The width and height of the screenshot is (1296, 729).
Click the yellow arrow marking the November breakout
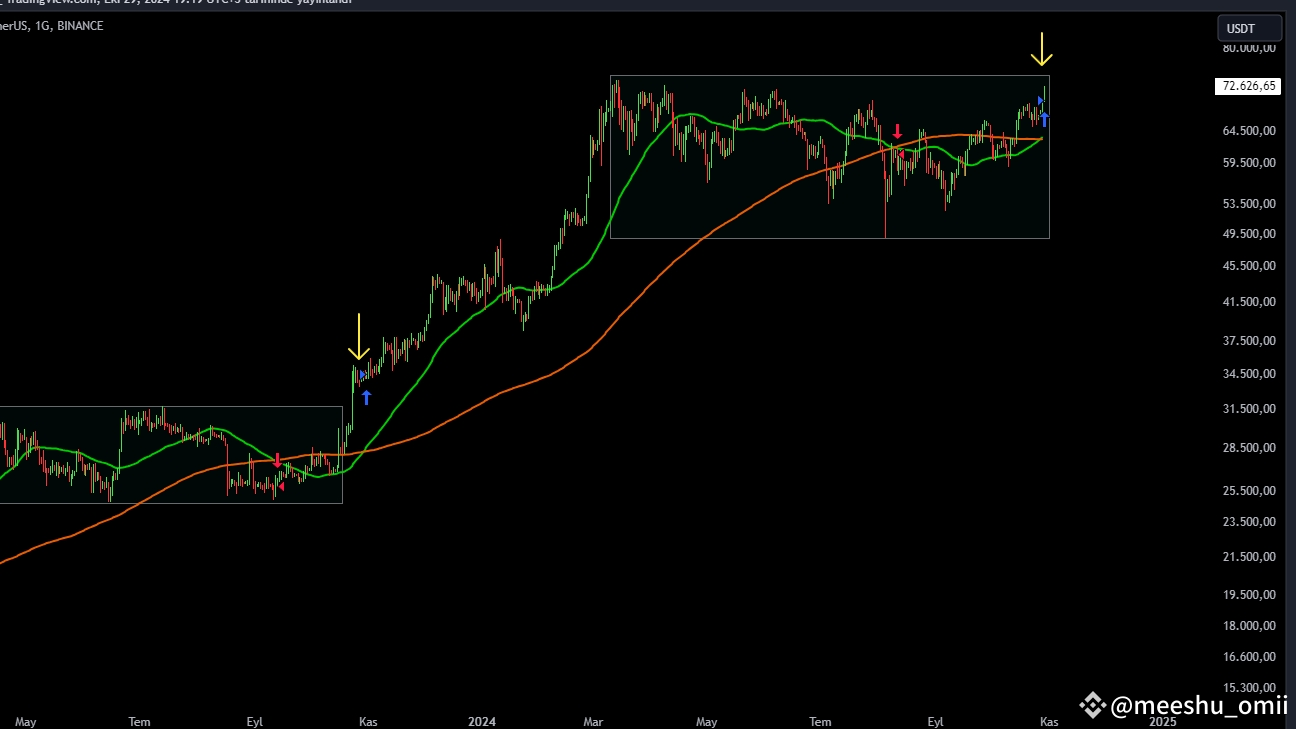coord(359,337)
